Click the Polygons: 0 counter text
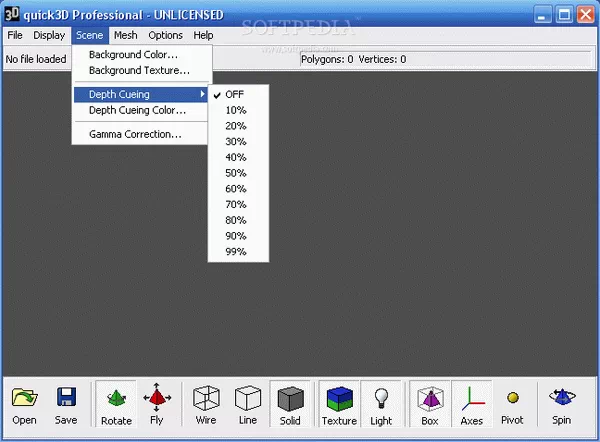The height and width of the screenshot is (442, 600). (x=327, y=59)
